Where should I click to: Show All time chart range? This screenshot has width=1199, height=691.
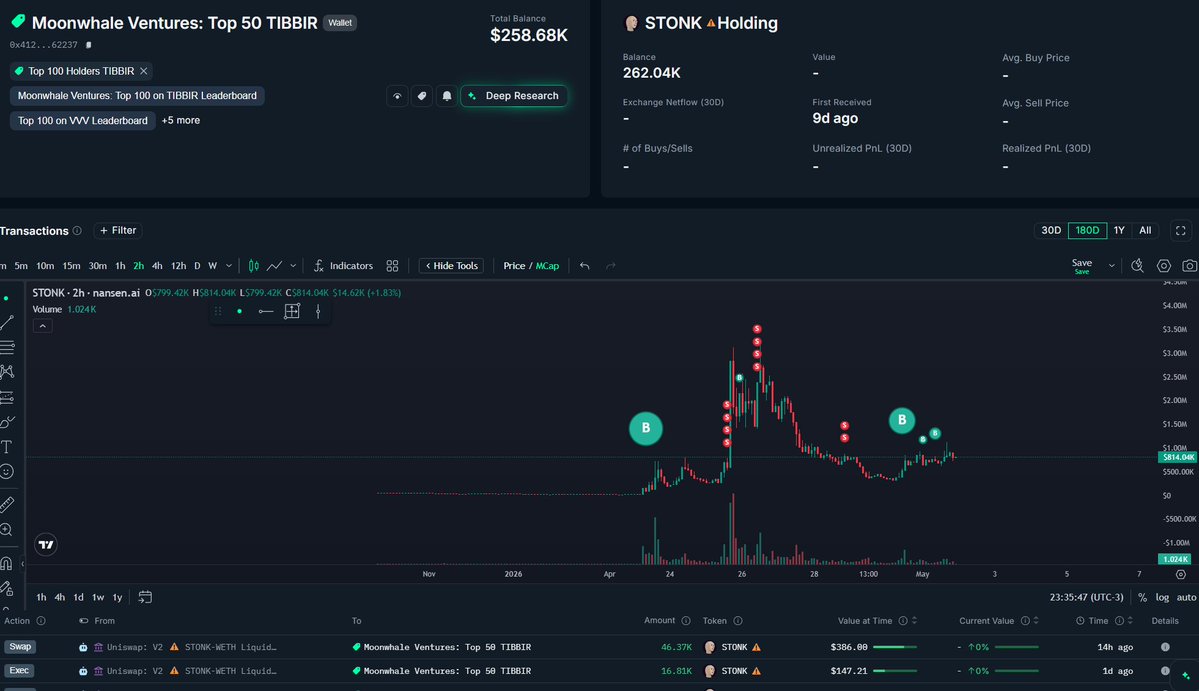[x=1145, y=230]
